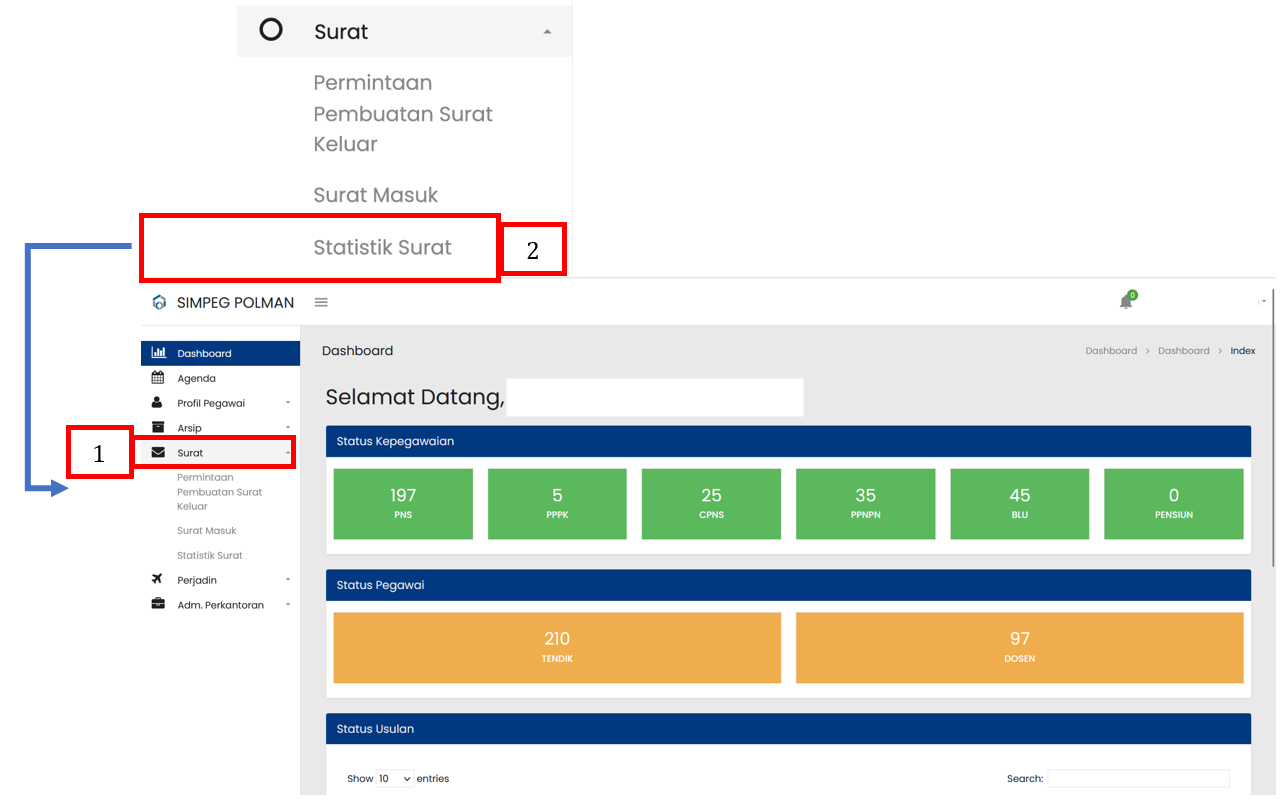This screenshot has height=809, width=1285.
Task: Click the SIMPEG POLMAN logo icon
Action: click(x=159, y=303)
